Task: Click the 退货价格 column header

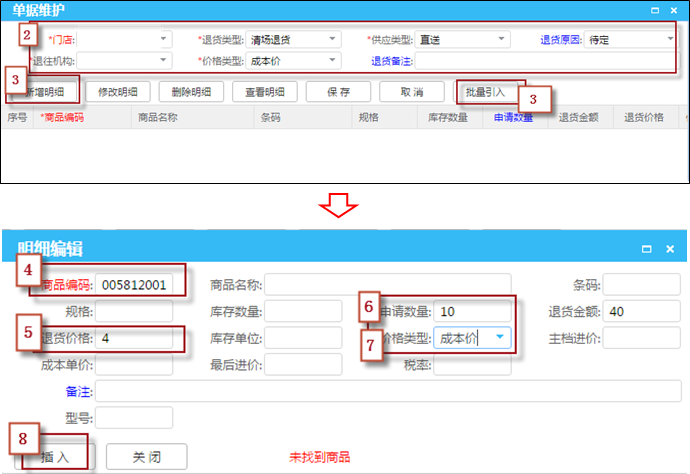Action: pyautogui.click(x=644, y=118)
